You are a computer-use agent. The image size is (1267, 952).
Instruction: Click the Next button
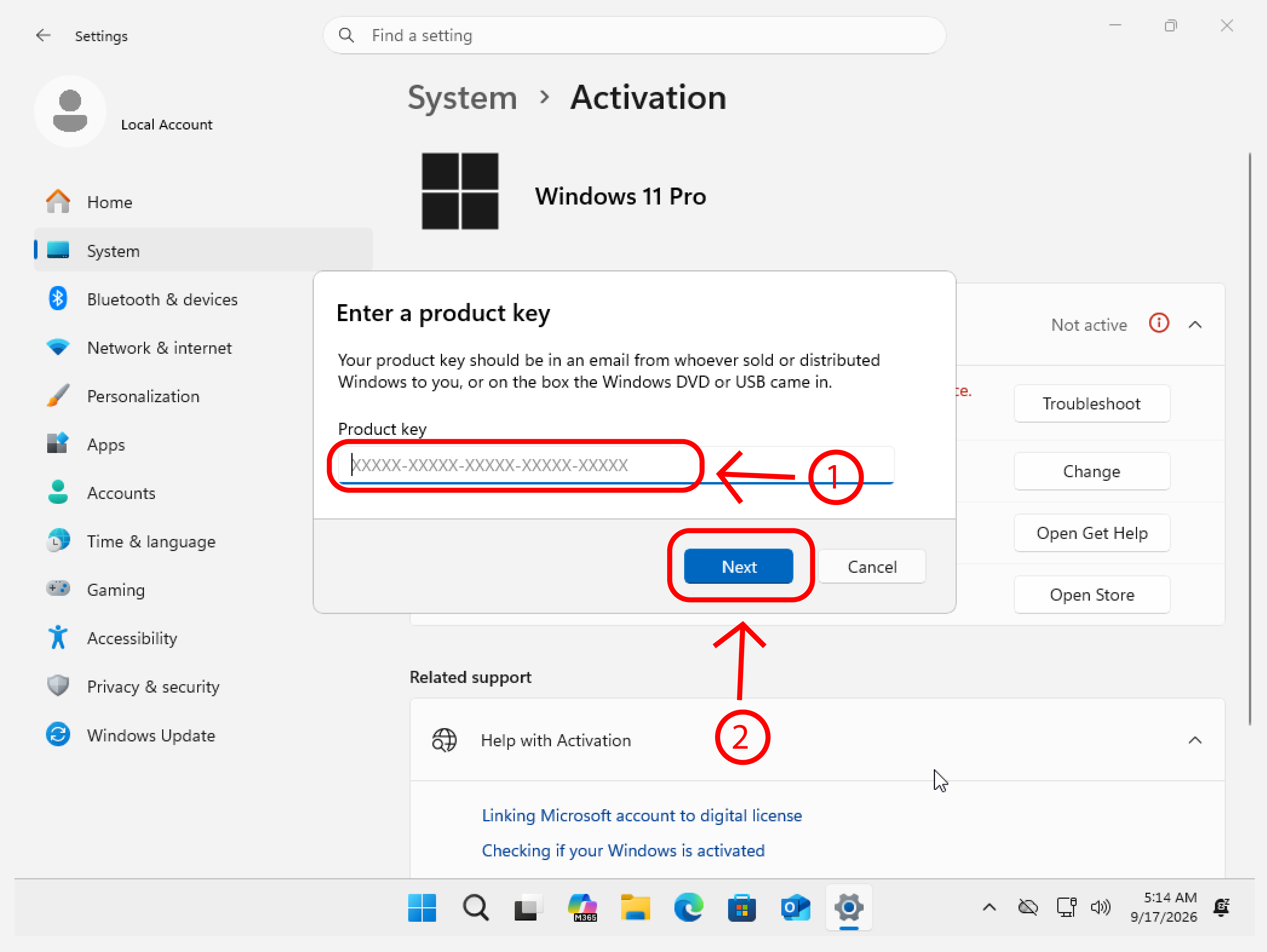pyautogui.click(x=738, y=566)
